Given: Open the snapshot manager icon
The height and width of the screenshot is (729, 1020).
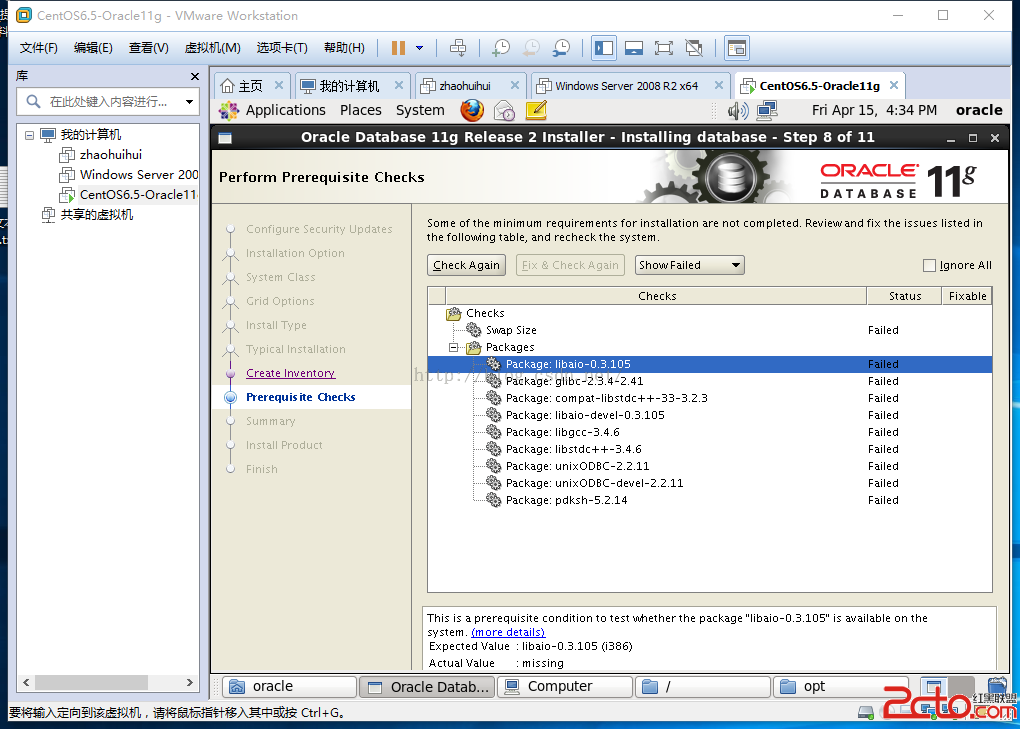Looking at the screenshot, I should point(561,47).
